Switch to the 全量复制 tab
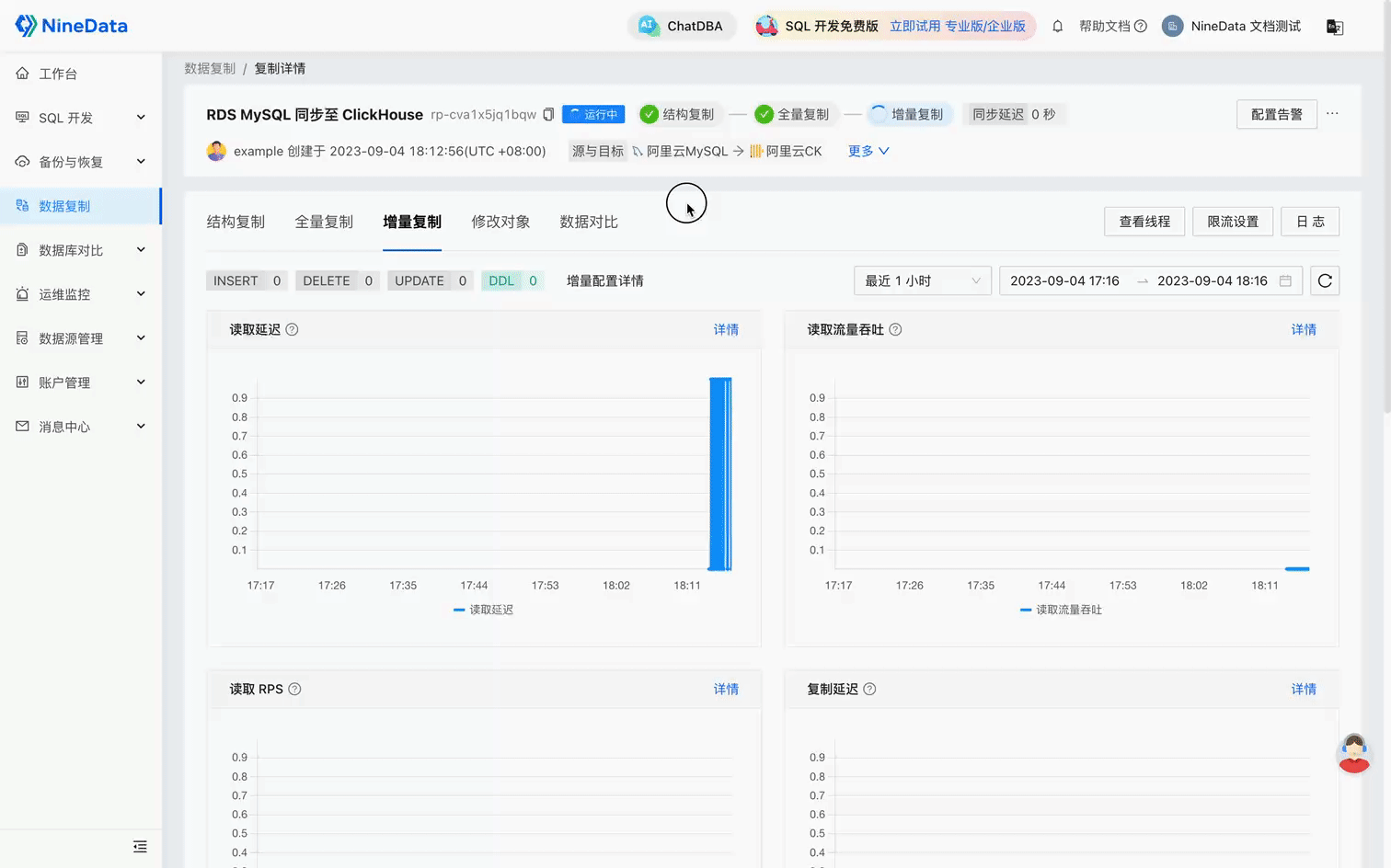Screen dimensions: 1391x868 324,222
